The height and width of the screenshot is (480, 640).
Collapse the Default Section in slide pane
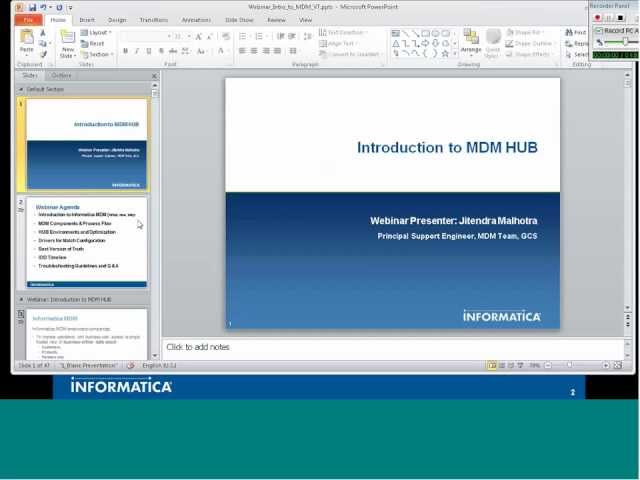[21, 89]
